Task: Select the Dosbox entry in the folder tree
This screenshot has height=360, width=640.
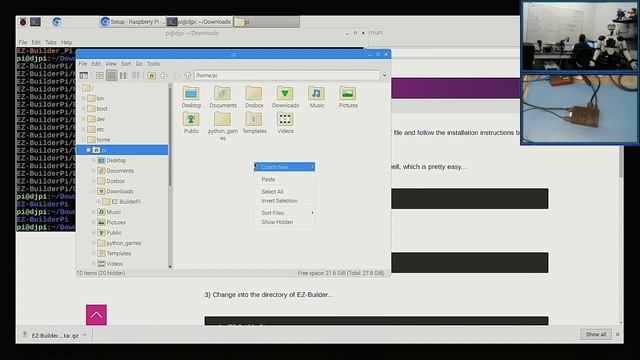Action: click(116, 181)
